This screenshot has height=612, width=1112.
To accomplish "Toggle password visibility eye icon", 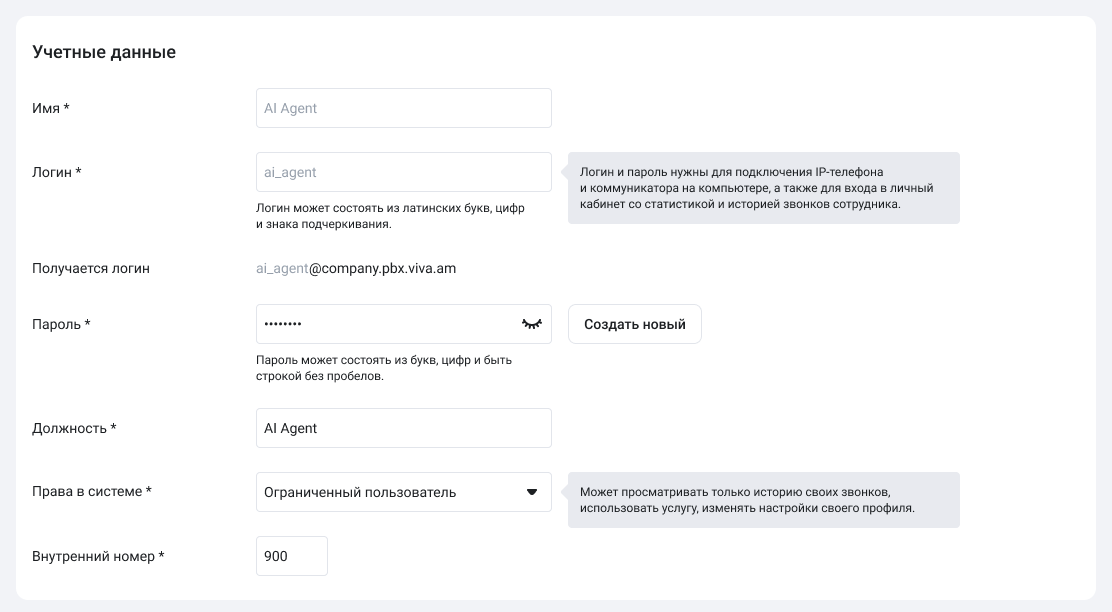I will 532,324.
